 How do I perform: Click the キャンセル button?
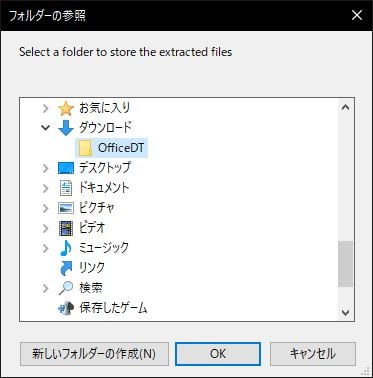pyautogui.click(x=313, y=354)
